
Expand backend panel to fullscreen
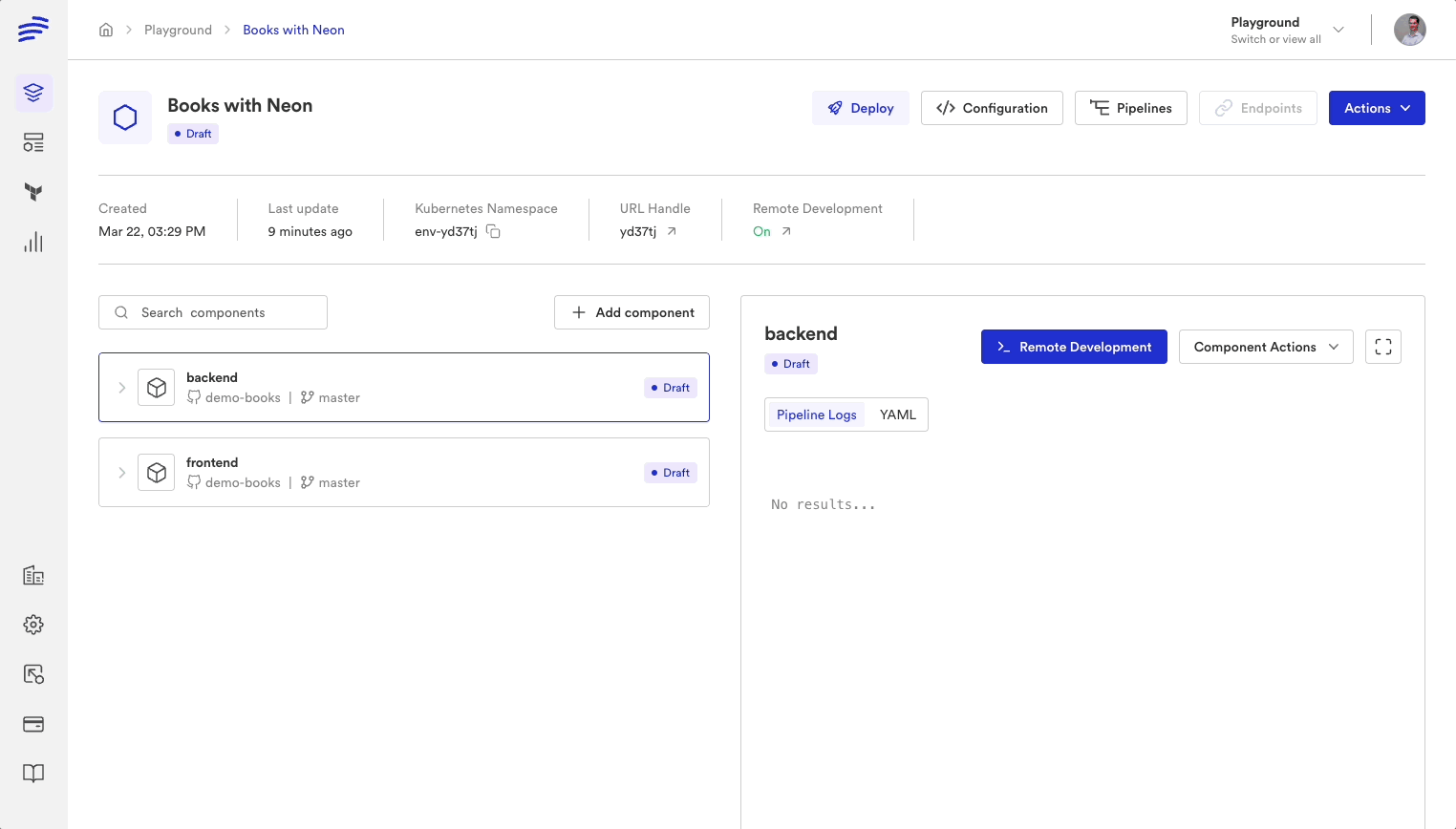[x=1382, y=347]
